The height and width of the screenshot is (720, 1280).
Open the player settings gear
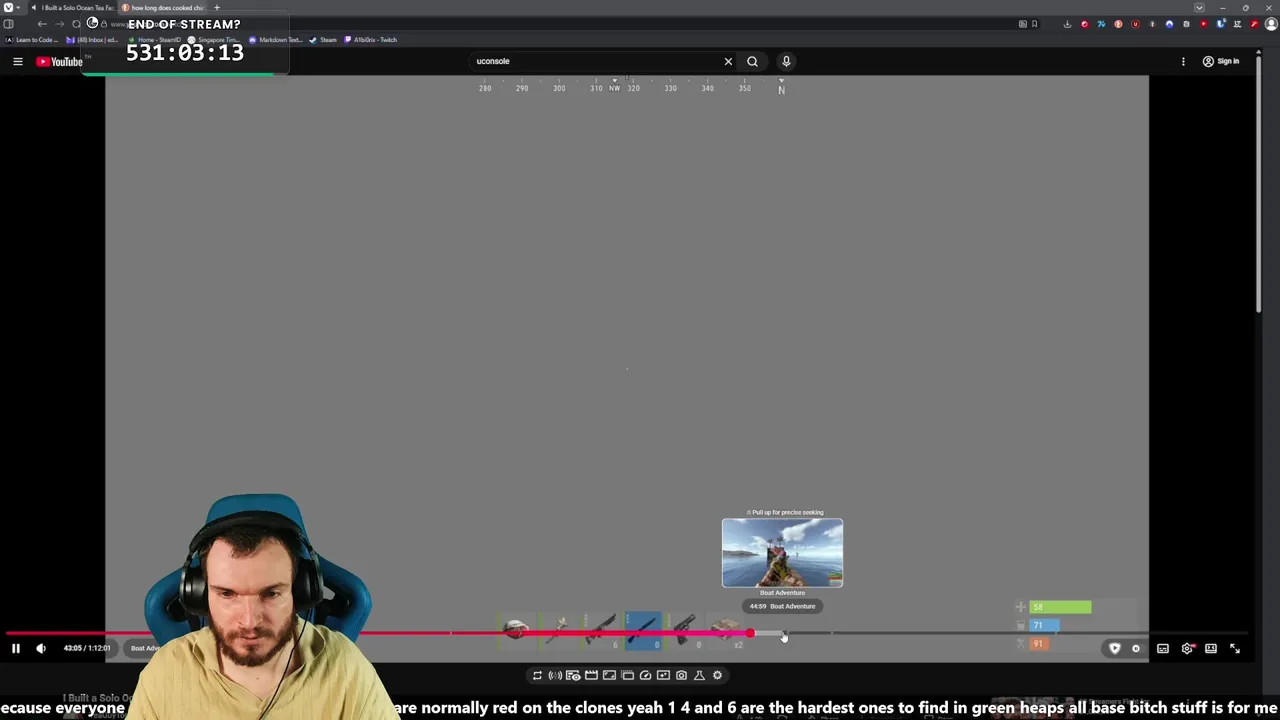(1187, 649)
